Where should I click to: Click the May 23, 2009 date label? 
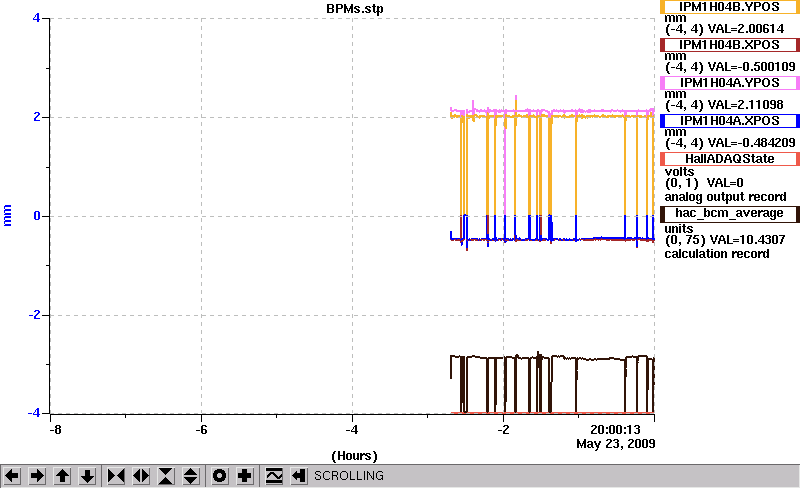[x=616, y=444]
